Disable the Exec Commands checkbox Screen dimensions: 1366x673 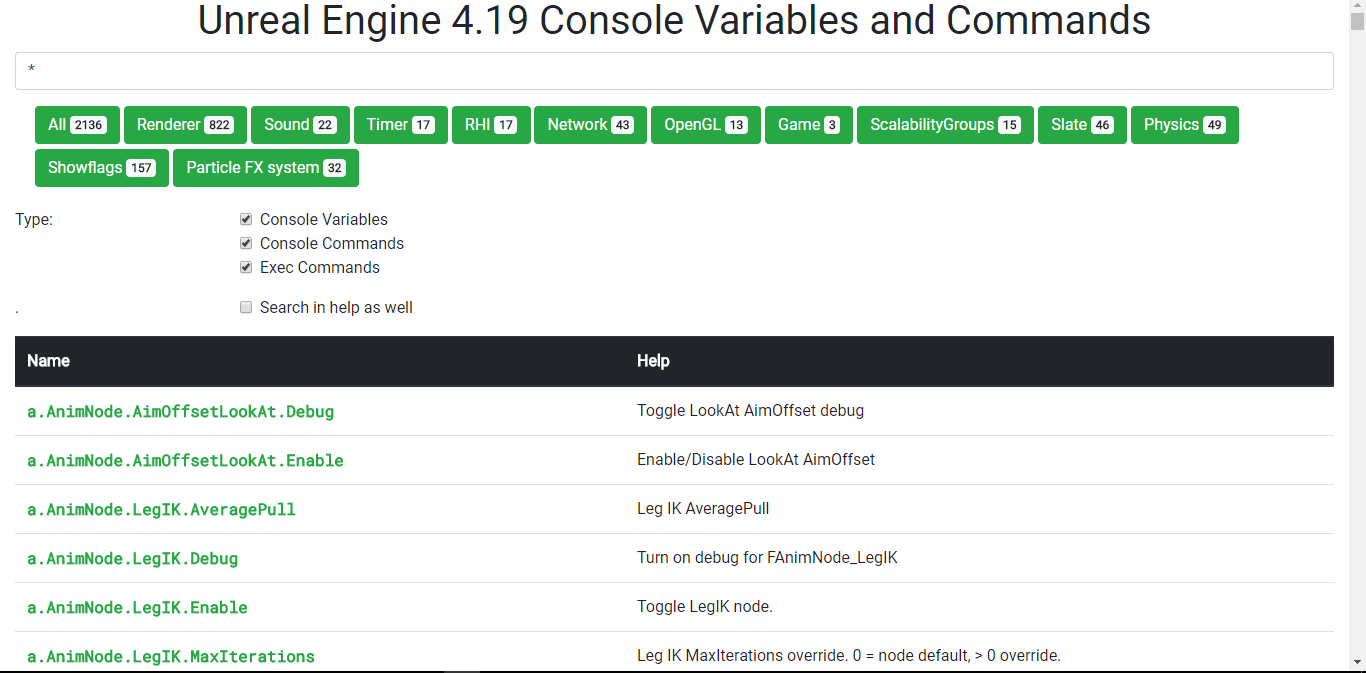tap(246, 267)
